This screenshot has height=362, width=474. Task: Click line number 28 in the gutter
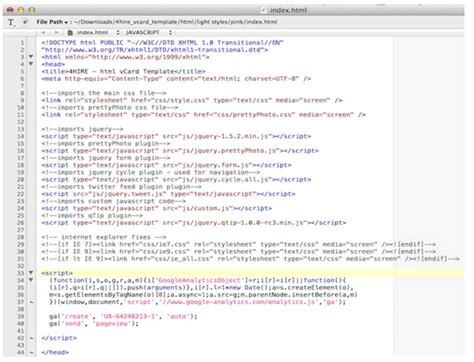click(20, 237)
